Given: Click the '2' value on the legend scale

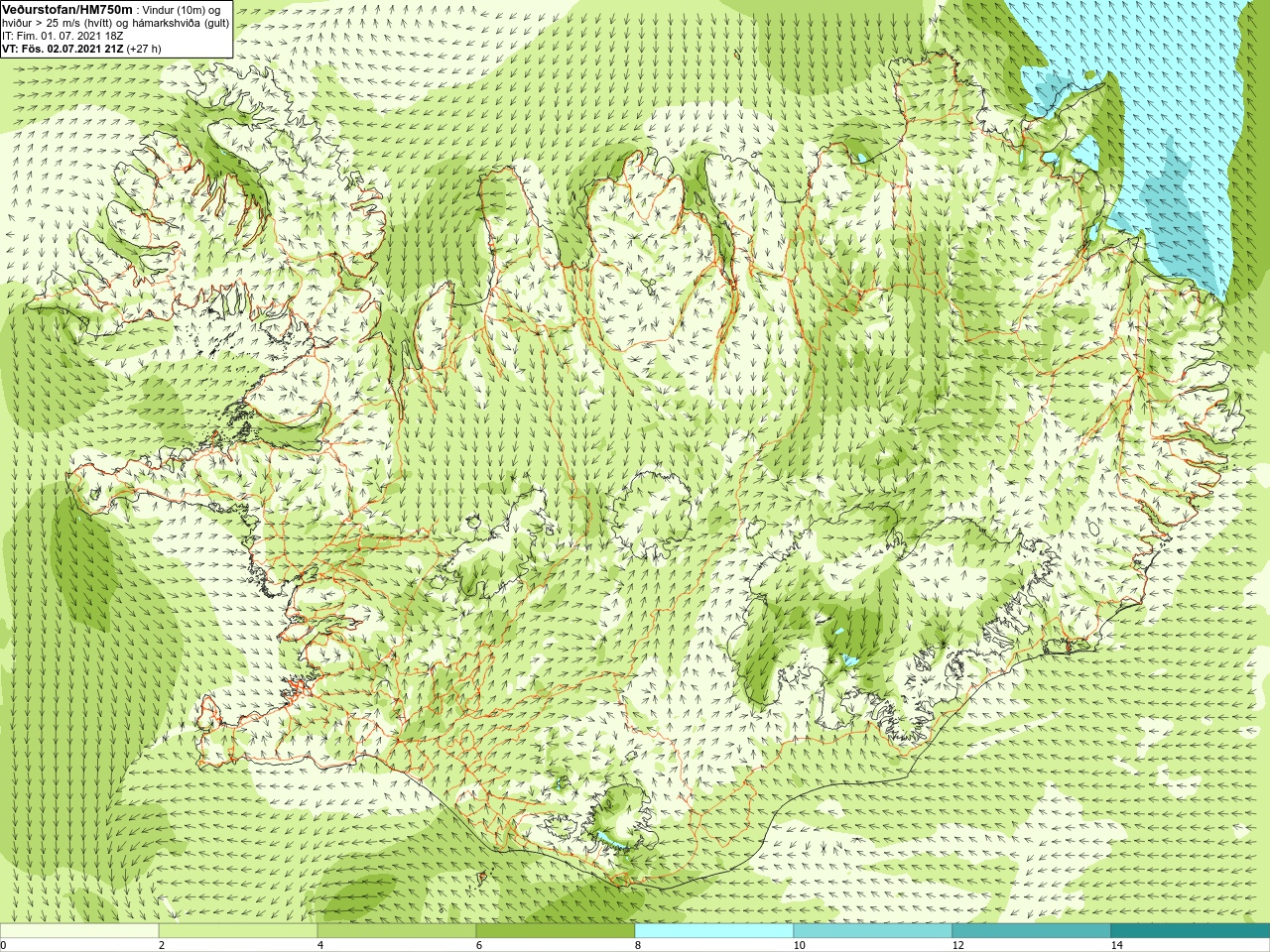Looking at the screenshot, I should click(162, 945).
